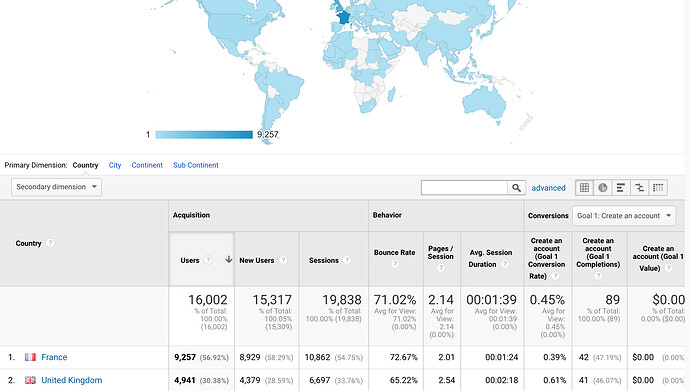Screen dimensions: 690x391
Task: Click the map color scale legend bar
Action: click(x=204, y=135)
